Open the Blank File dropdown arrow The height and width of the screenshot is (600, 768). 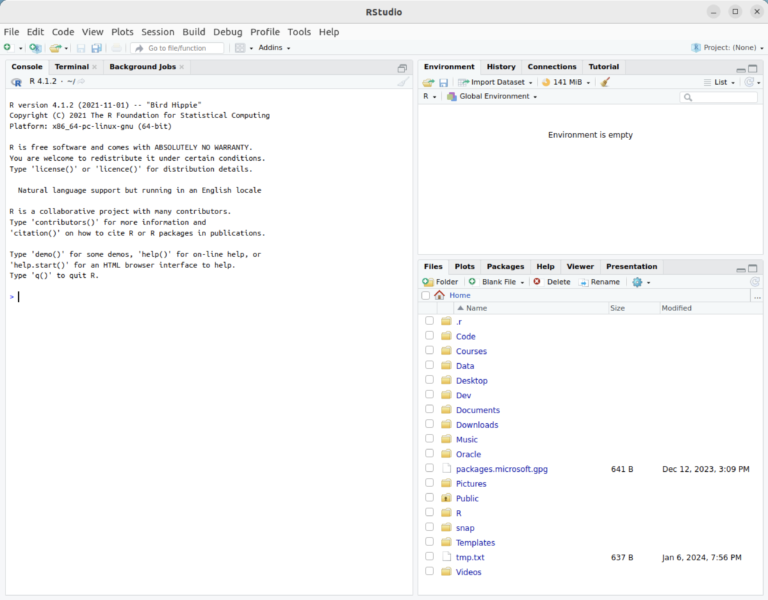[522, 283]
